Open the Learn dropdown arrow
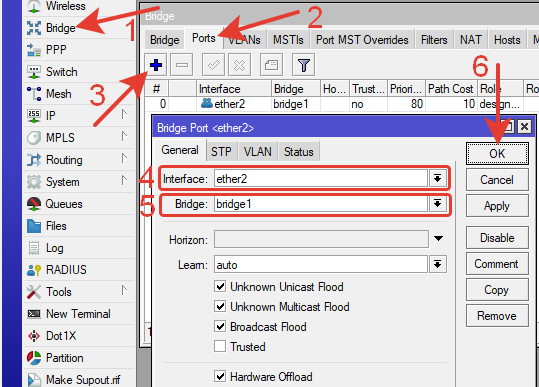 (x=437, y=264)
